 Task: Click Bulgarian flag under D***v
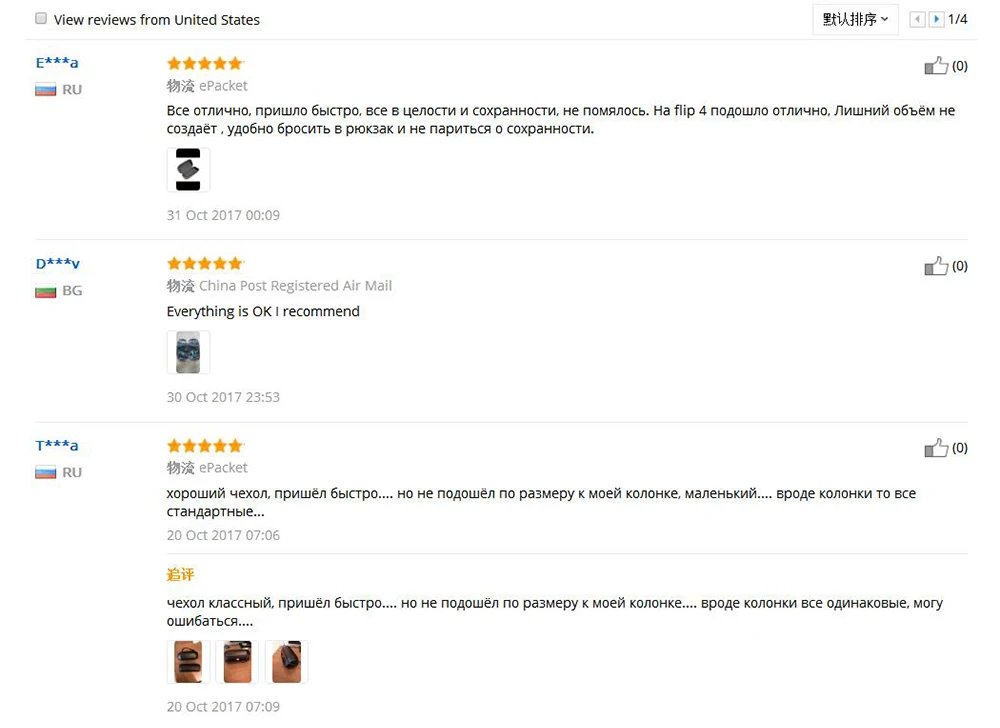(45, 291)
